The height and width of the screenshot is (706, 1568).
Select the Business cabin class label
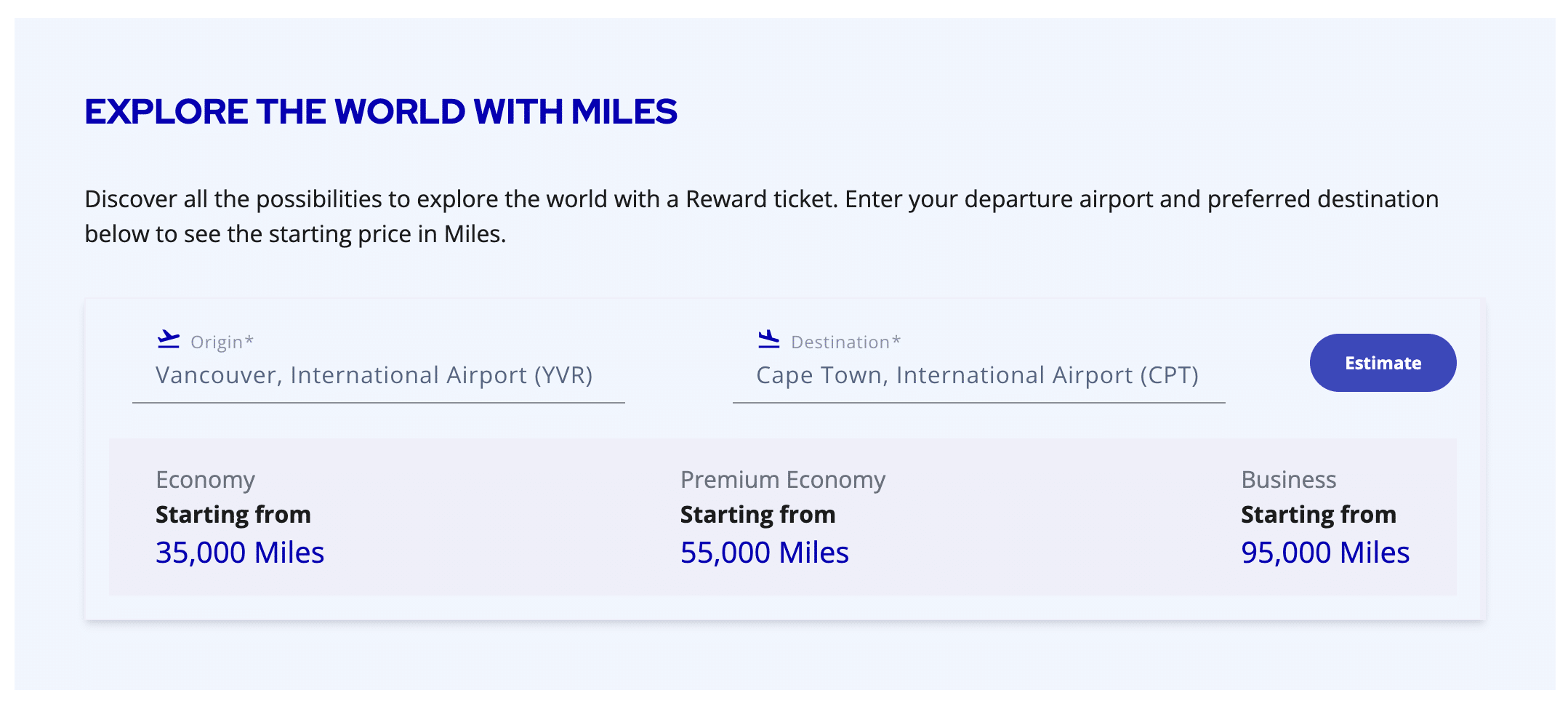[1288, 480]
